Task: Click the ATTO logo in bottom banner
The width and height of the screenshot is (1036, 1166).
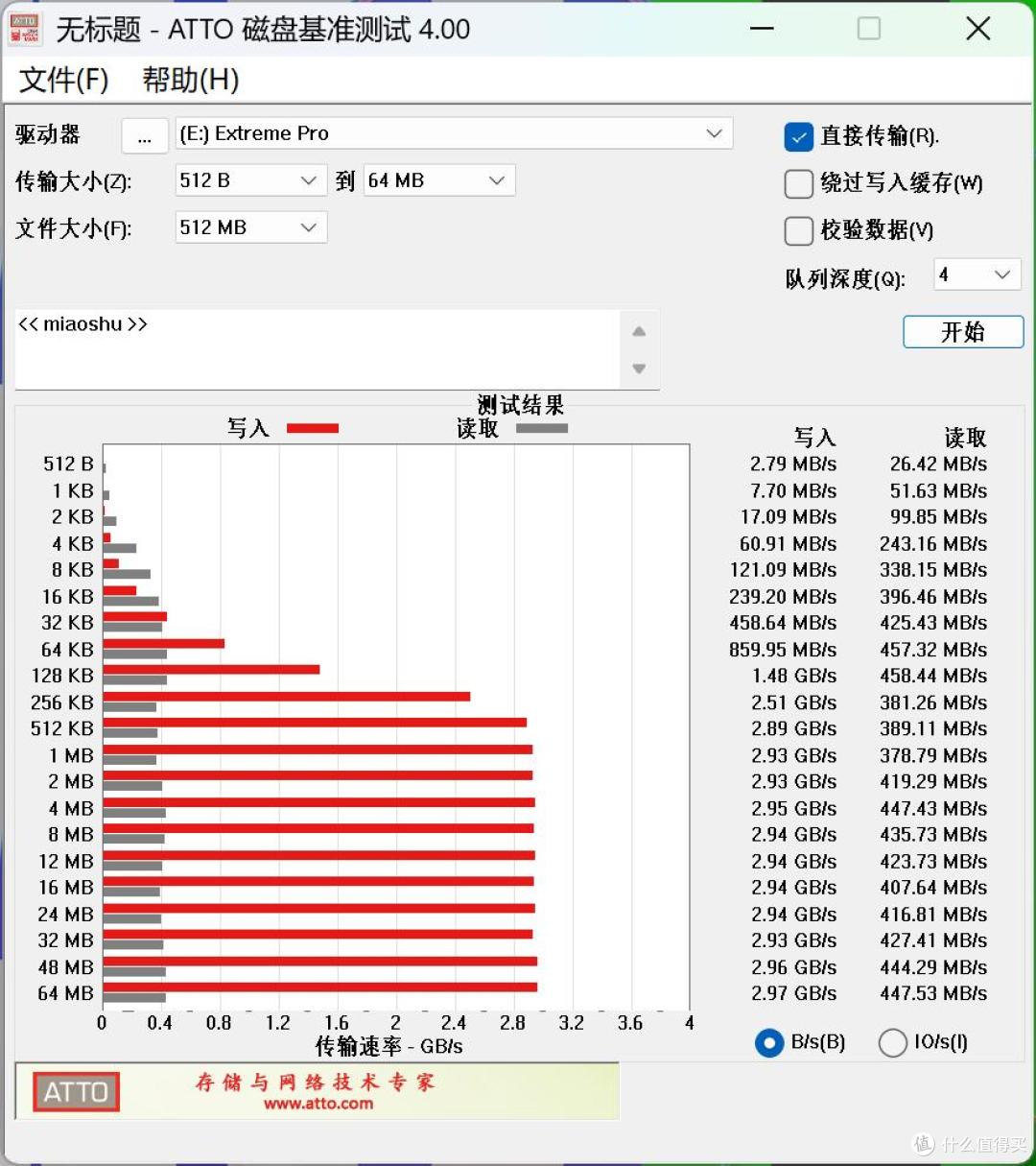Action: click(76, 1091)
